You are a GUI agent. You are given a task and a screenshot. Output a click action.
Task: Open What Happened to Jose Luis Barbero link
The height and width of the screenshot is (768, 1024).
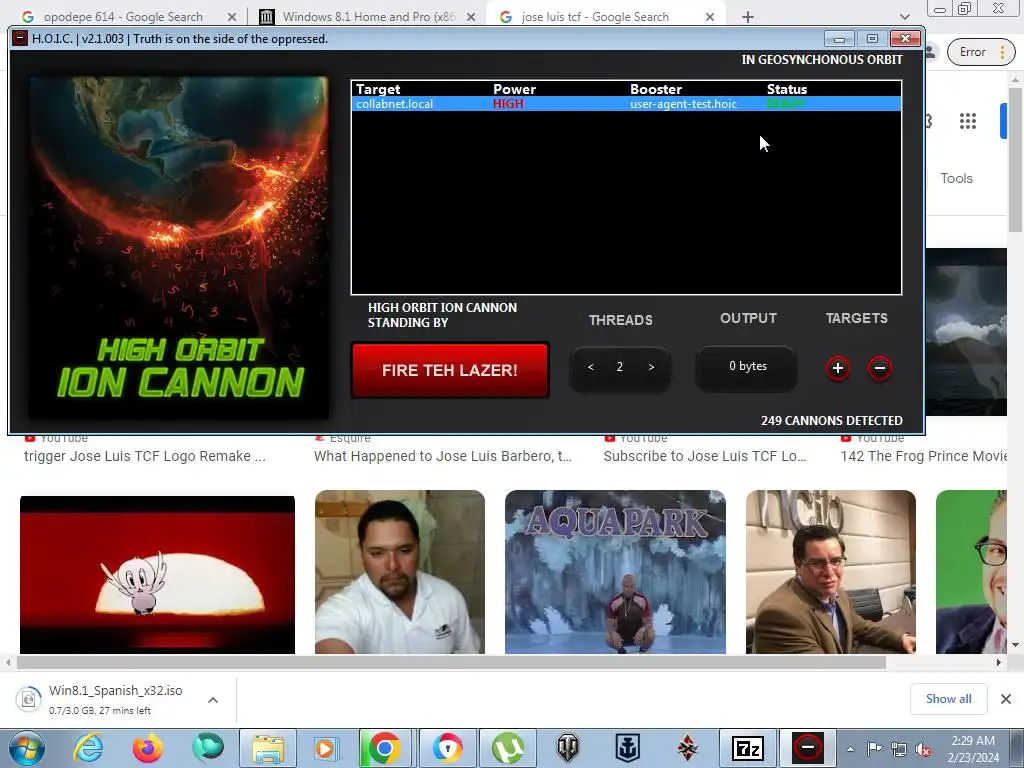pyautogui.click(x=443, y=456)
